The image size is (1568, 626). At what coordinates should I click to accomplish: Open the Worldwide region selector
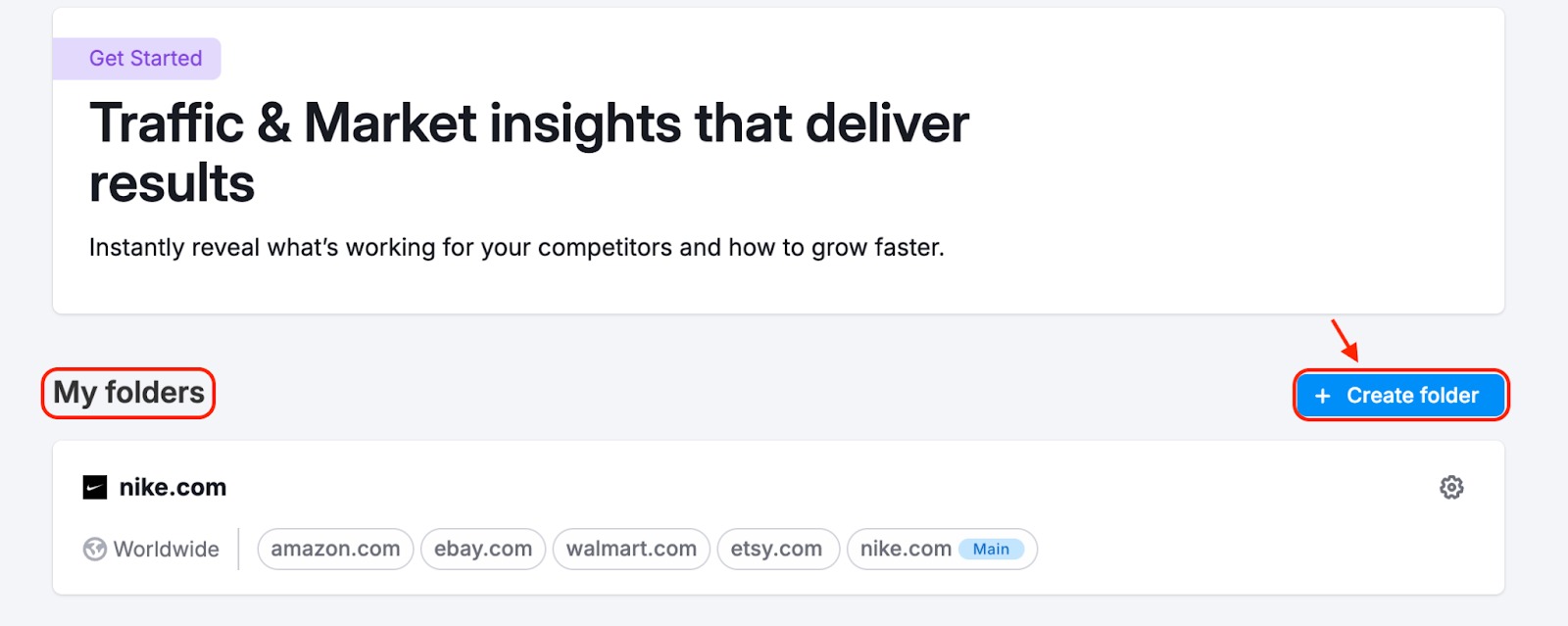tap(152, 549)
